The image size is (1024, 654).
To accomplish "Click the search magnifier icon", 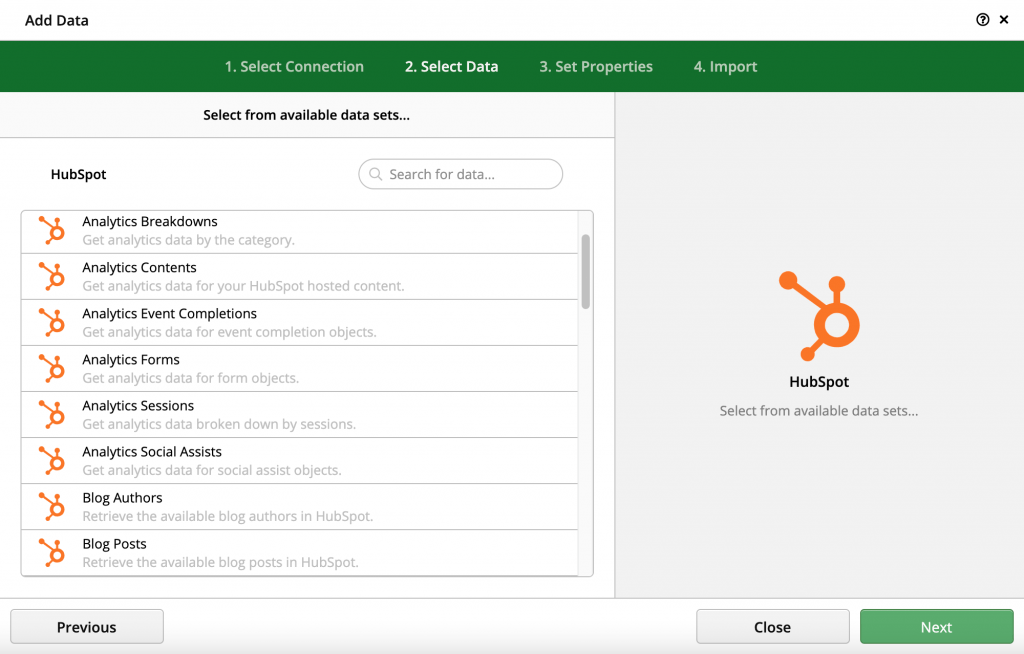I will [x=376, y=174].
